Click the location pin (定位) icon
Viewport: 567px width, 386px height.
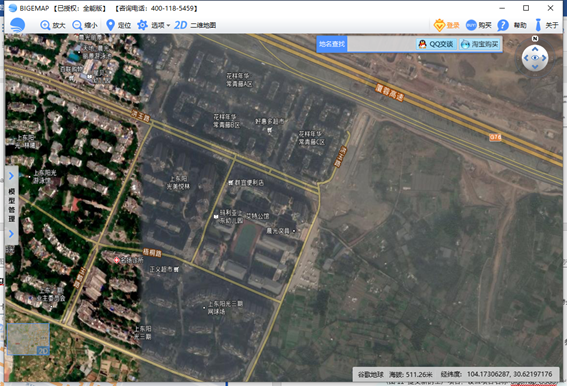110,25
